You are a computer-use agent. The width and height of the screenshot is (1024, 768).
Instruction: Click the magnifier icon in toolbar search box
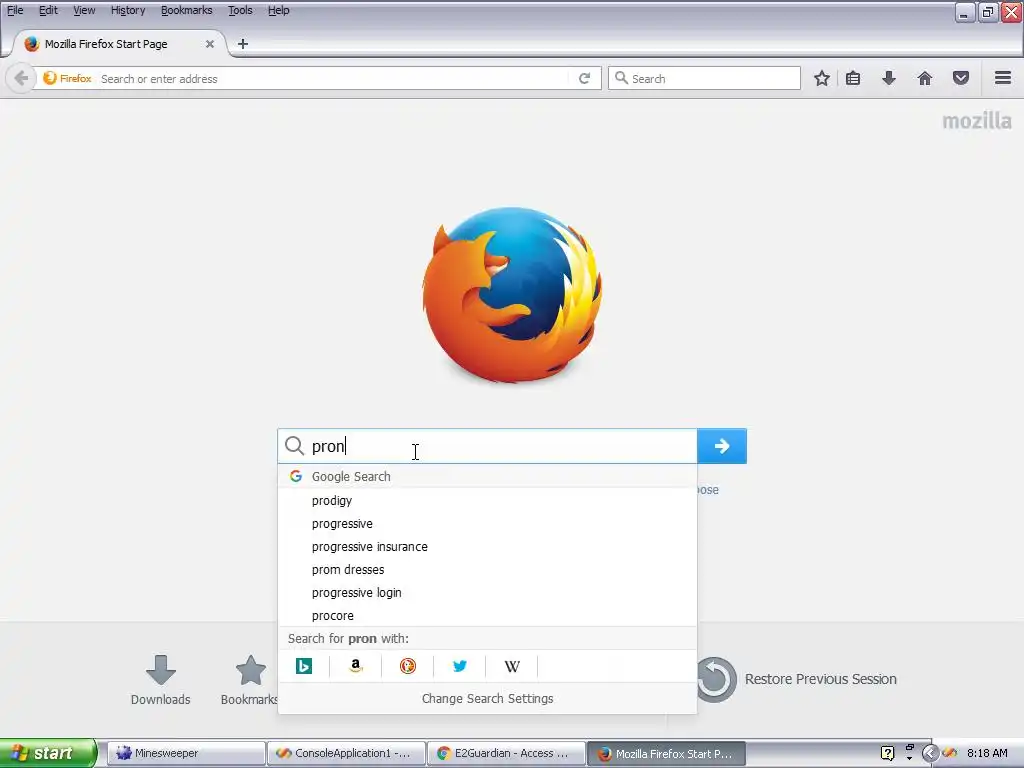(x=622, y=78)
